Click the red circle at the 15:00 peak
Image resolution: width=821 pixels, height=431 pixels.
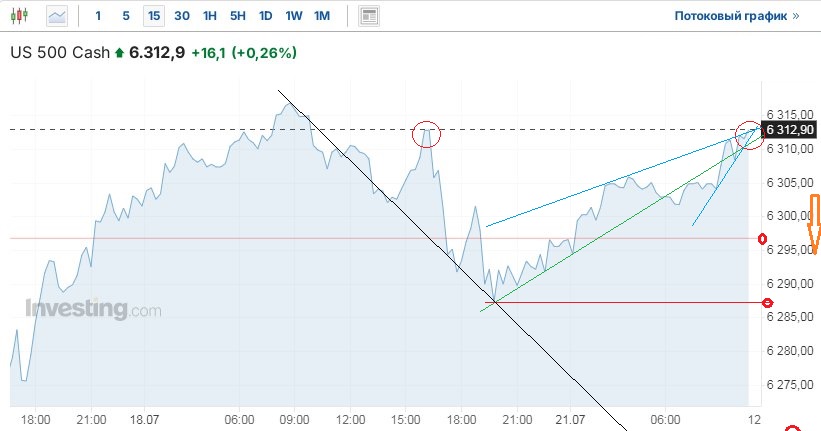(426, 132)
